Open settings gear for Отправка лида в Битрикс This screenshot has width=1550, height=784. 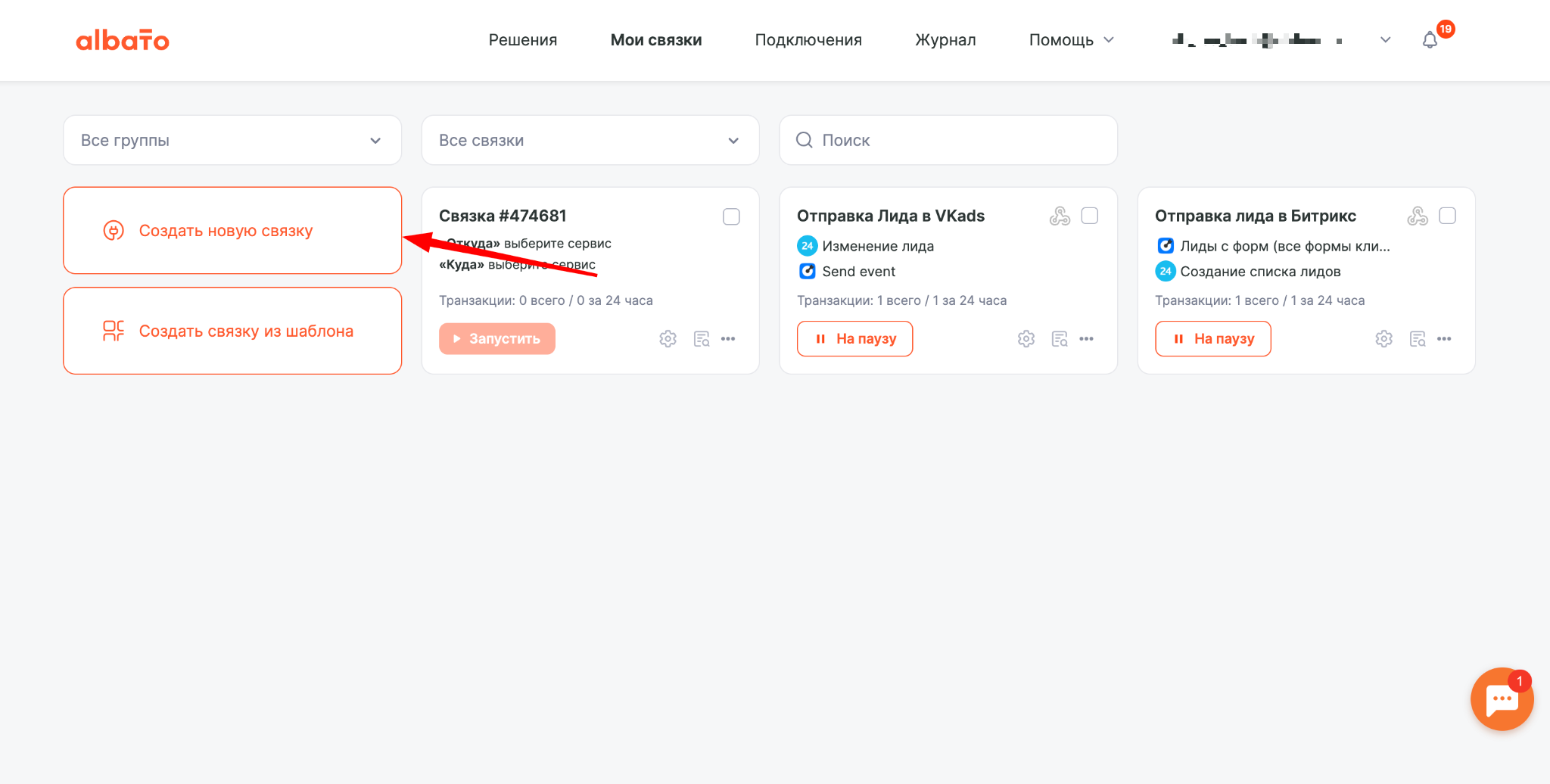coord(1383,339)
